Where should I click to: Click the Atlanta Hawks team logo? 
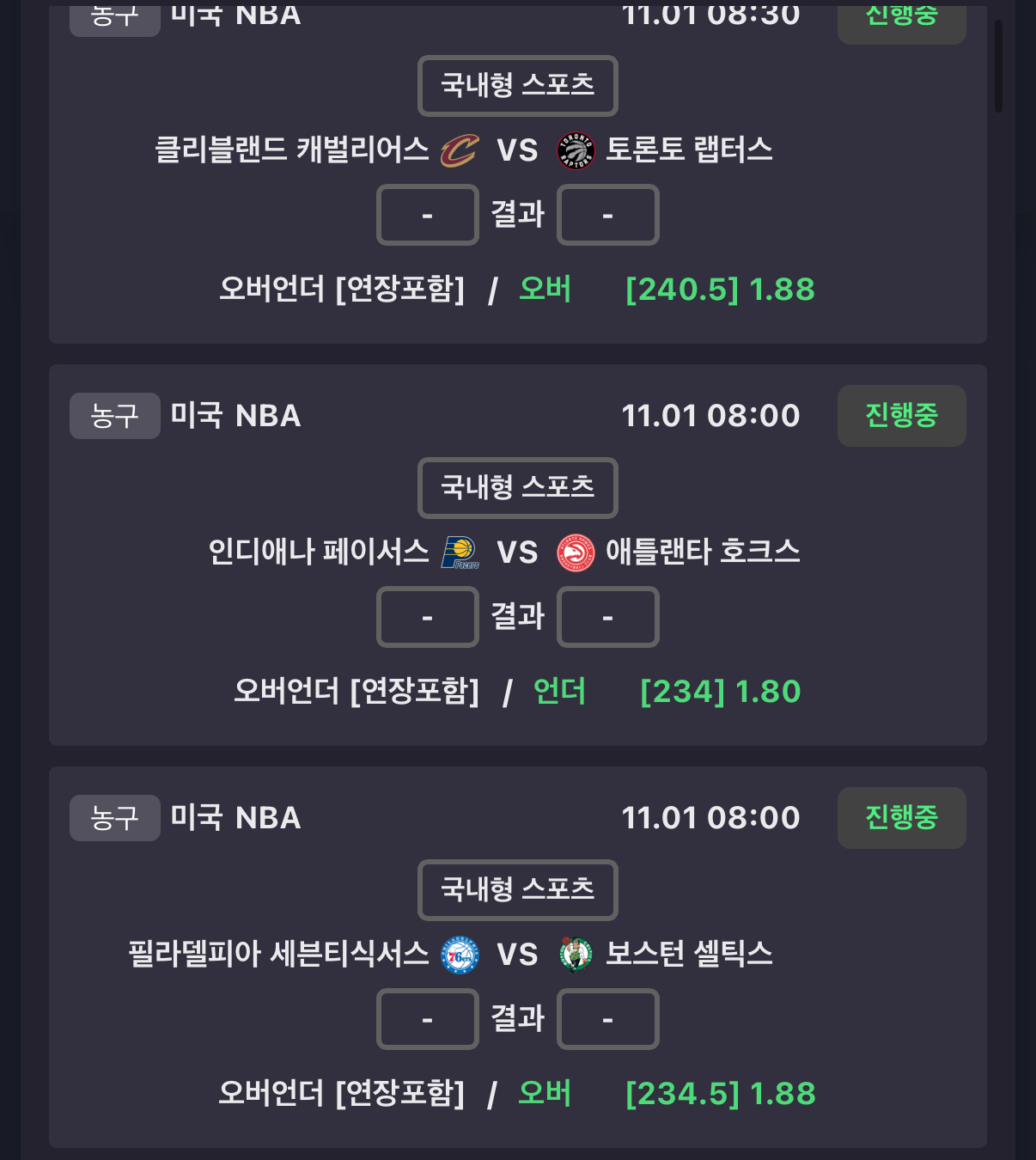pos(576,553)
